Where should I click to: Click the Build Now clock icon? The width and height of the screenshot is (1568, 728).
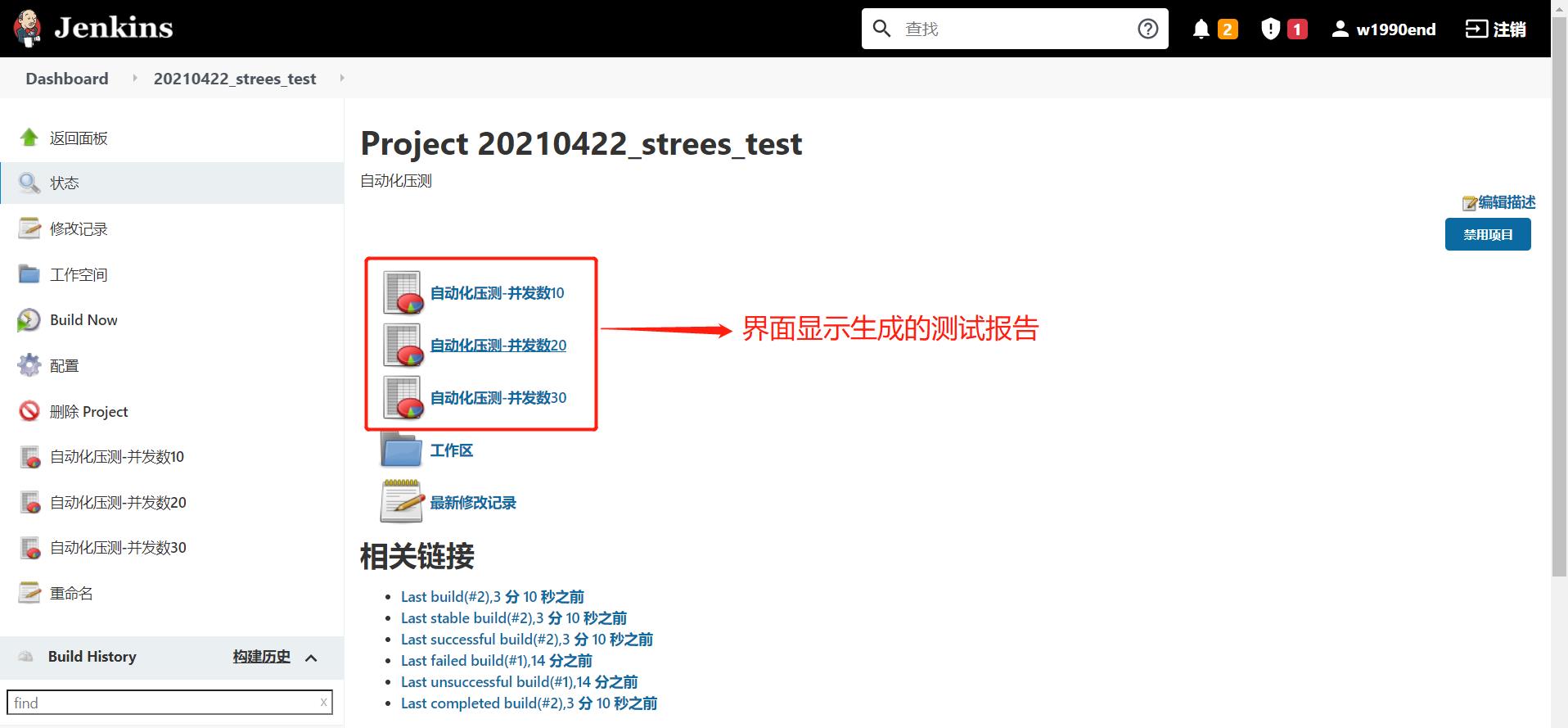(x=29, y=320)
